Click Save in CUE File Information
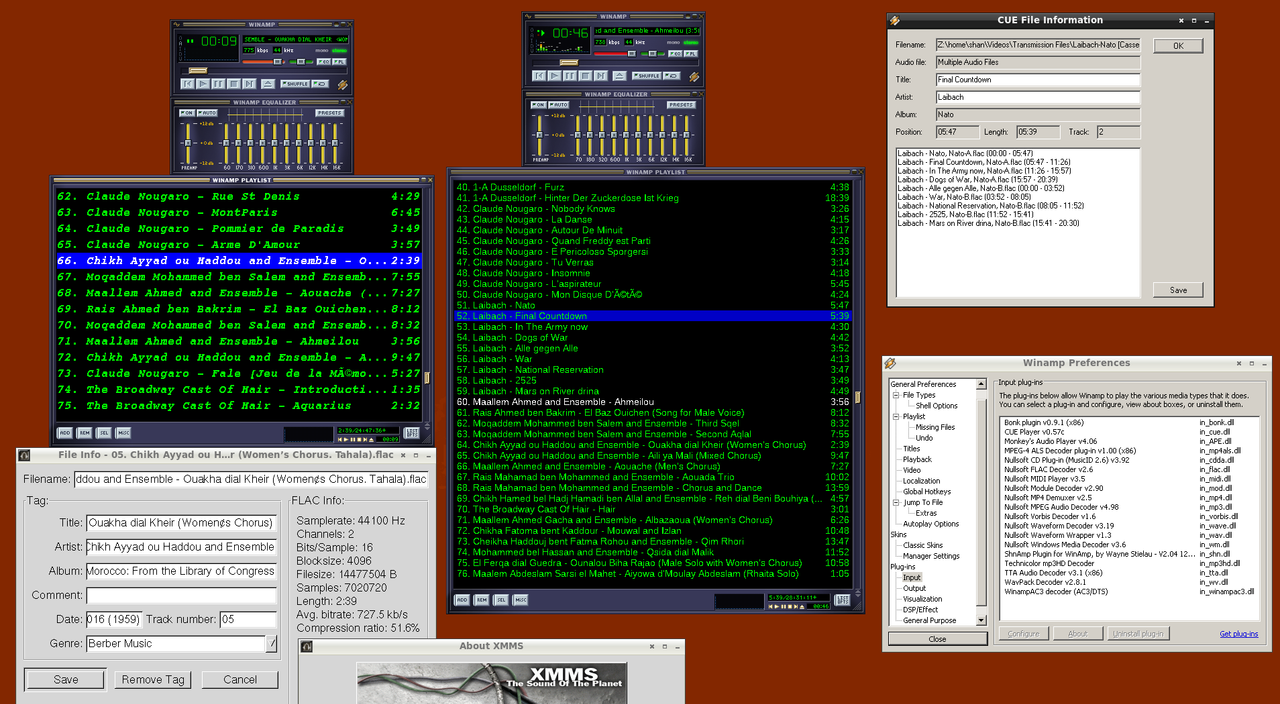Image resolution: width=1280 pixels, height=704 pixels. pyautogui.click(x=1178, y=290)
